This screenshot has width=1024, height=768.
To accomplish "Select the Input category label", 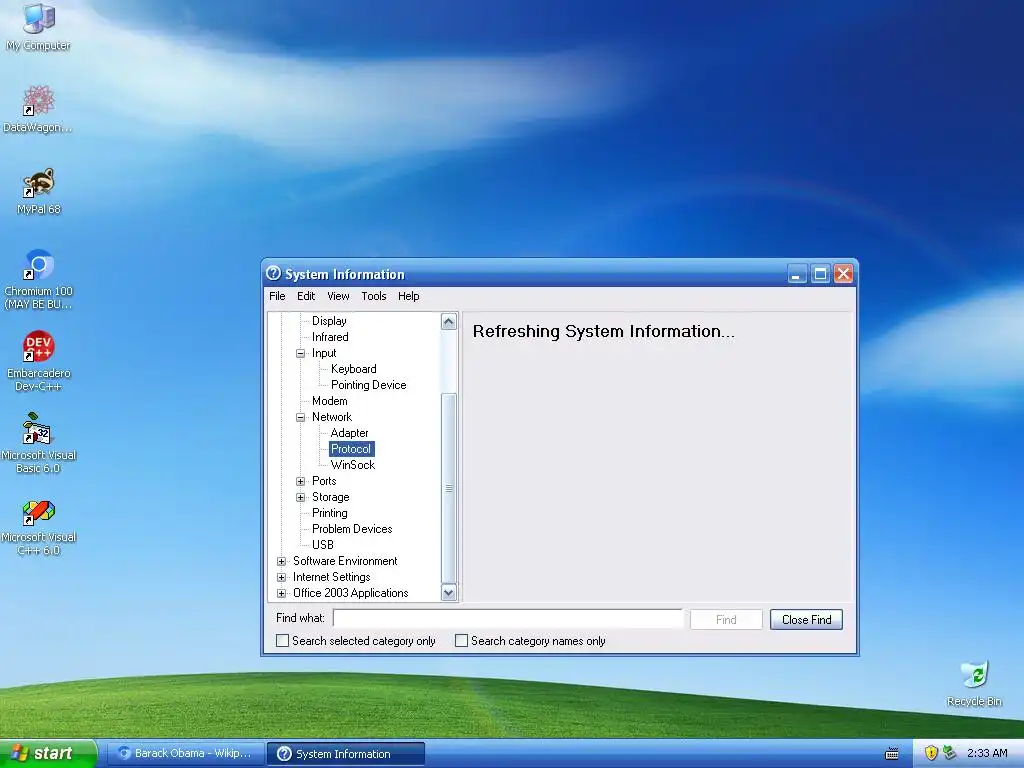I will tap(324, 353).
